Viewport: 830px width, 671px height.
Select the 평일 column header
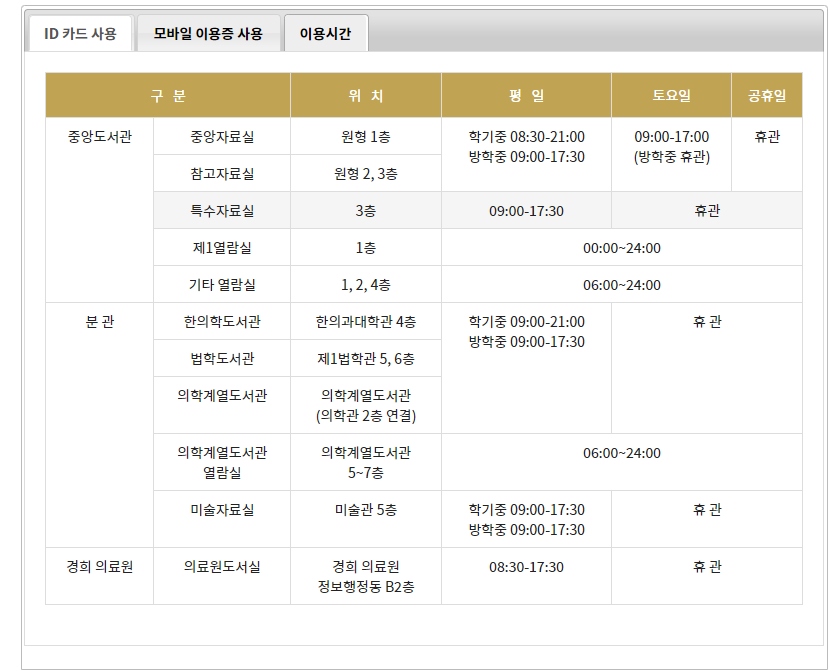[x=526, y=96]
